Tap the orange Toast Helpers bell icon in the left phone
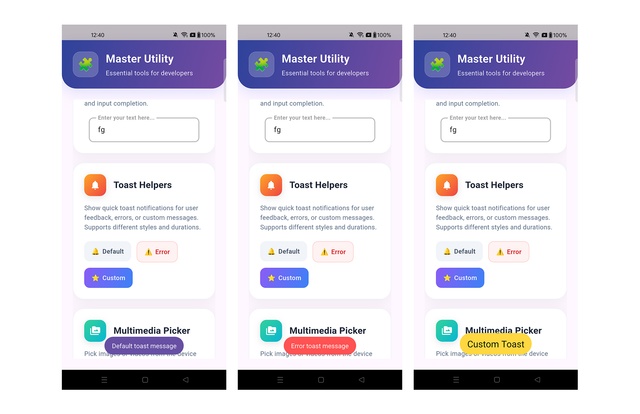 pyautogui.click(x=95, y=185)
